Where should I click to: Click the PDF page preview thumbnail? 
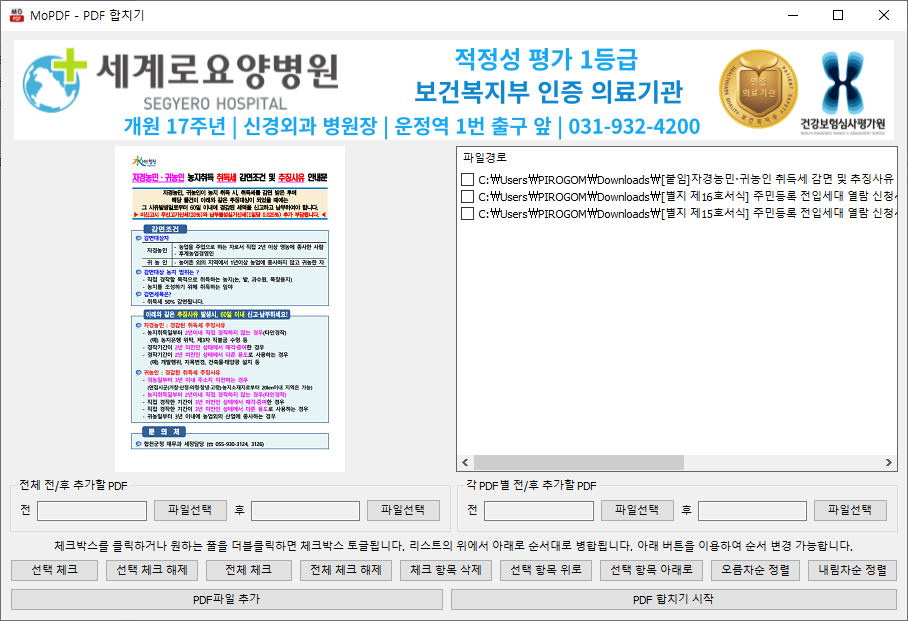230,309
